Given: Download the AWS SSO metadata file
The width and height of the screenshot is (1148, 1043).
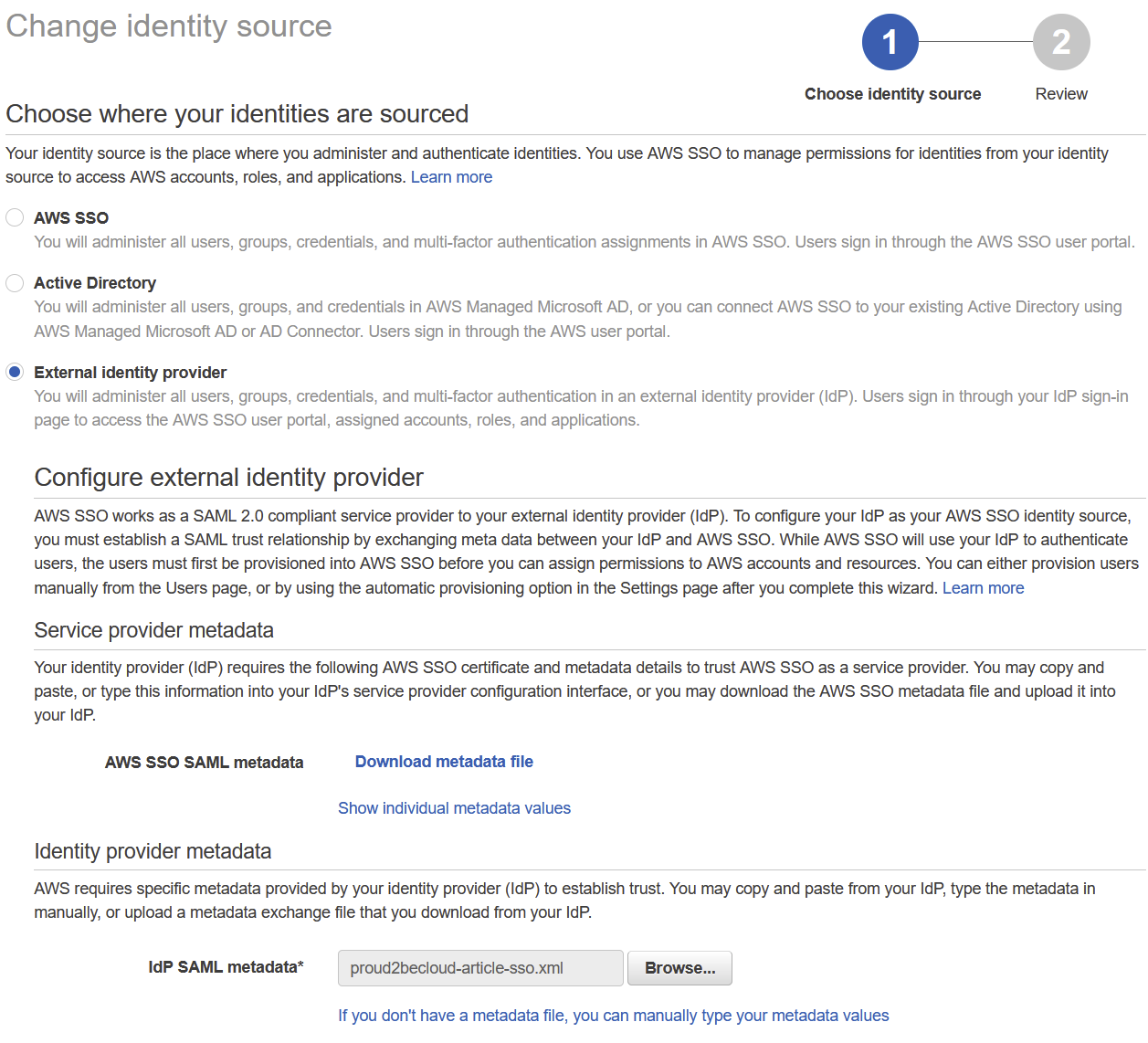Looking at the screenshot, I should [x=444, y=762].
